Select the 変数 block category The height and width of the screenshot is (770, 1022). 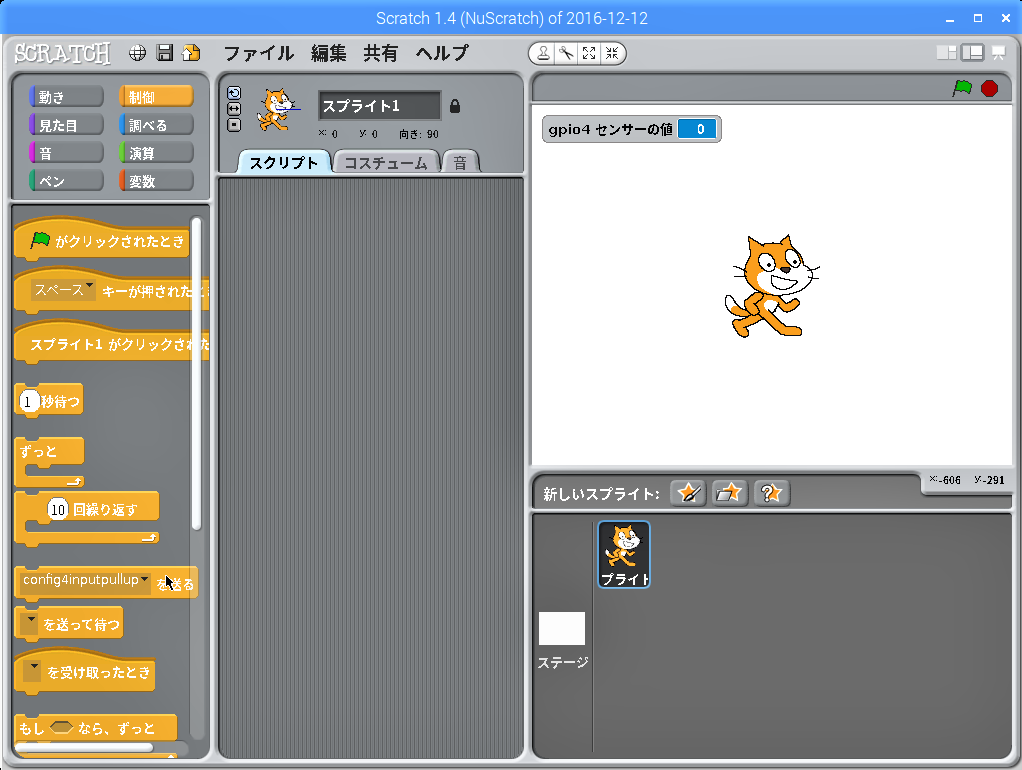coord(156,181)
